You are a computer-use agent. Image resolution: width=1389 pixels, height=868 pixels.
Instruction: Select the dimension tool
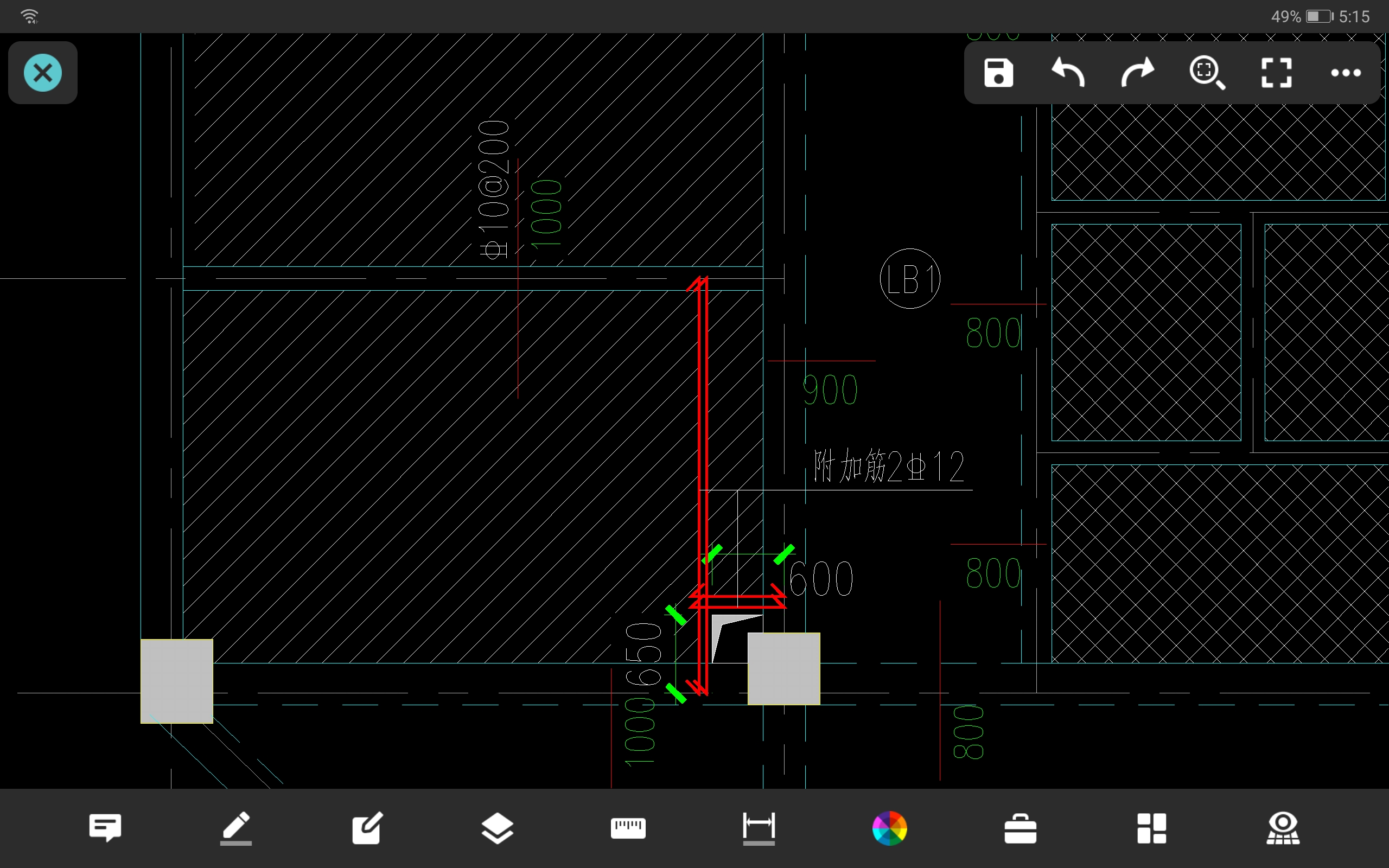(x=759, y=828)
